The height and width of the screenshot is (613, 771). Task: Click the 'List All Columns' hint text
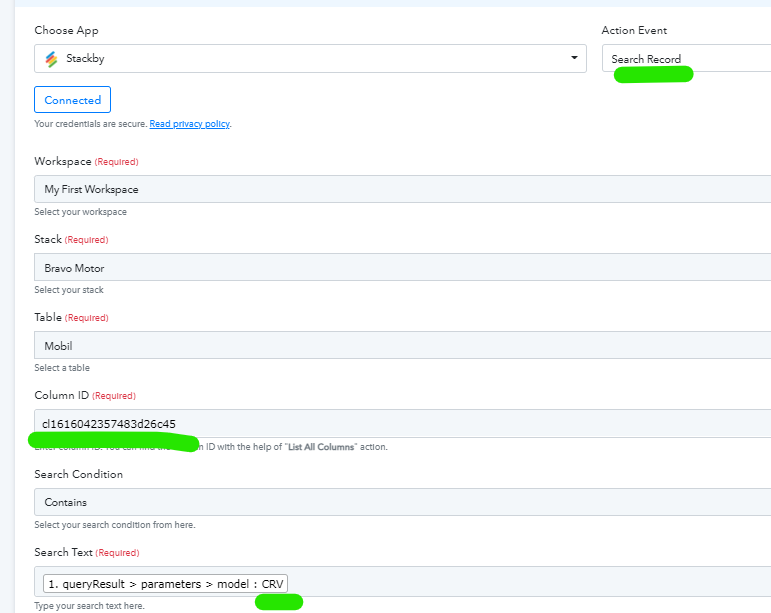coord(321,447)
